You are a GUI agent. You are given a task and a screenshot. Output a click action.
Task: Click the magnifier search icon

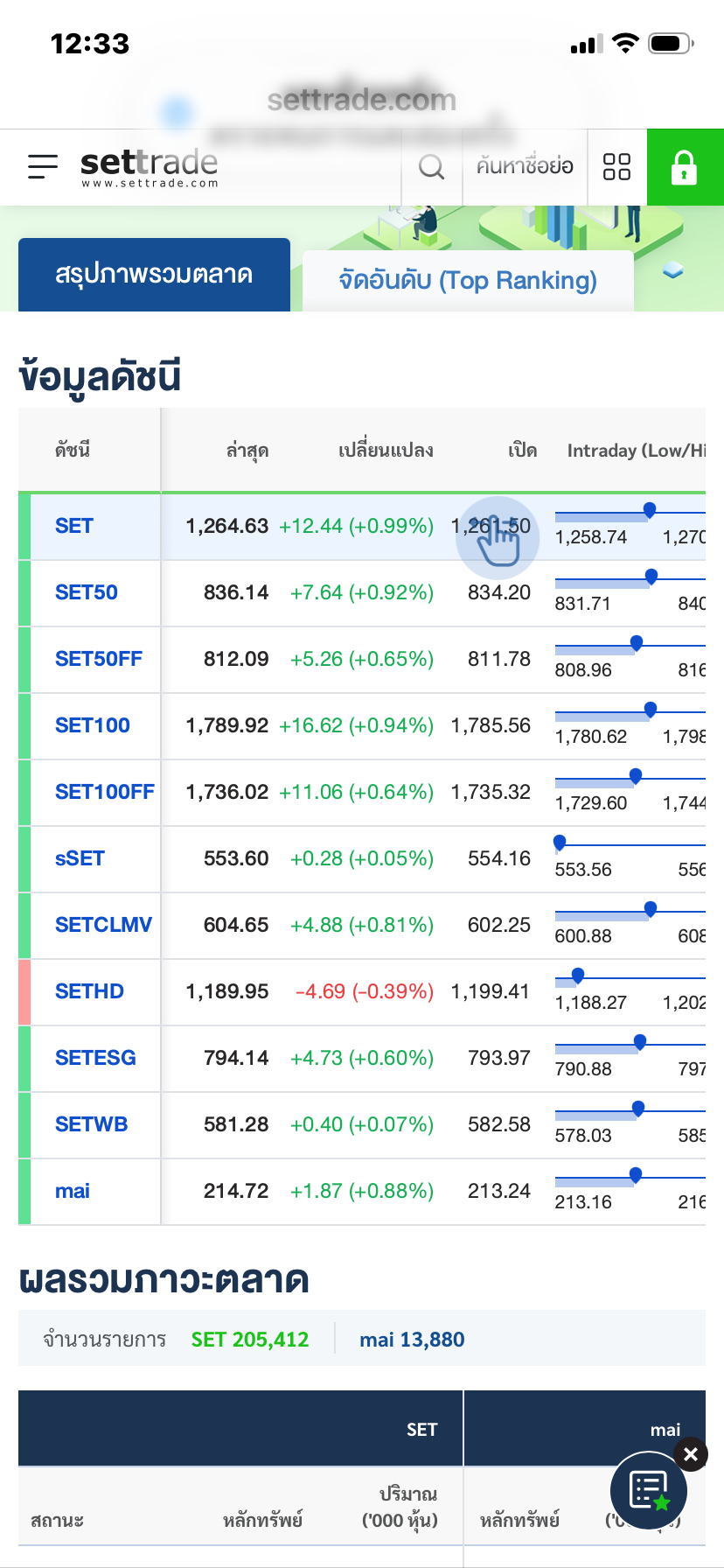click(431, 166)
